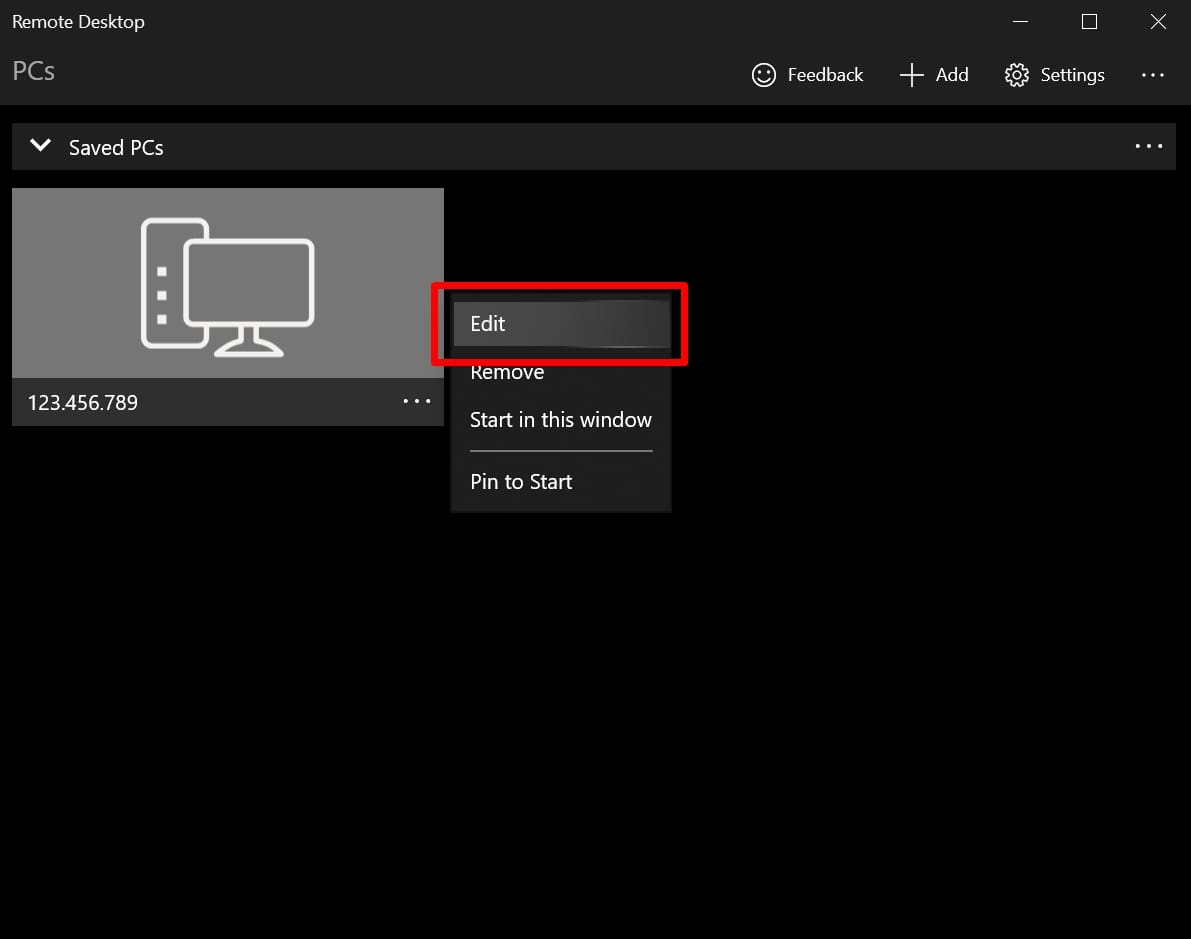The image size is (1191, 939).
Task: Open the 123.456.789 tile ellipsis menu
Action: [x=417, y=400]
